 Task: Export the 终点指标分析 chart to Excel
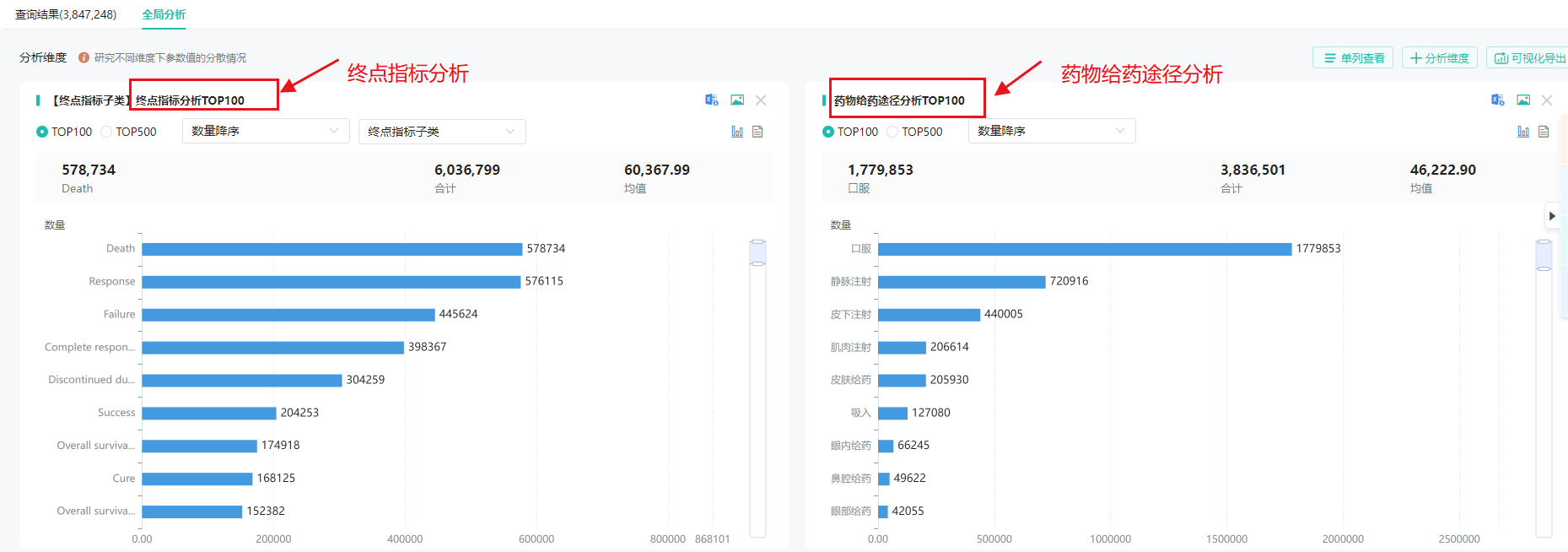click(712, 100)
